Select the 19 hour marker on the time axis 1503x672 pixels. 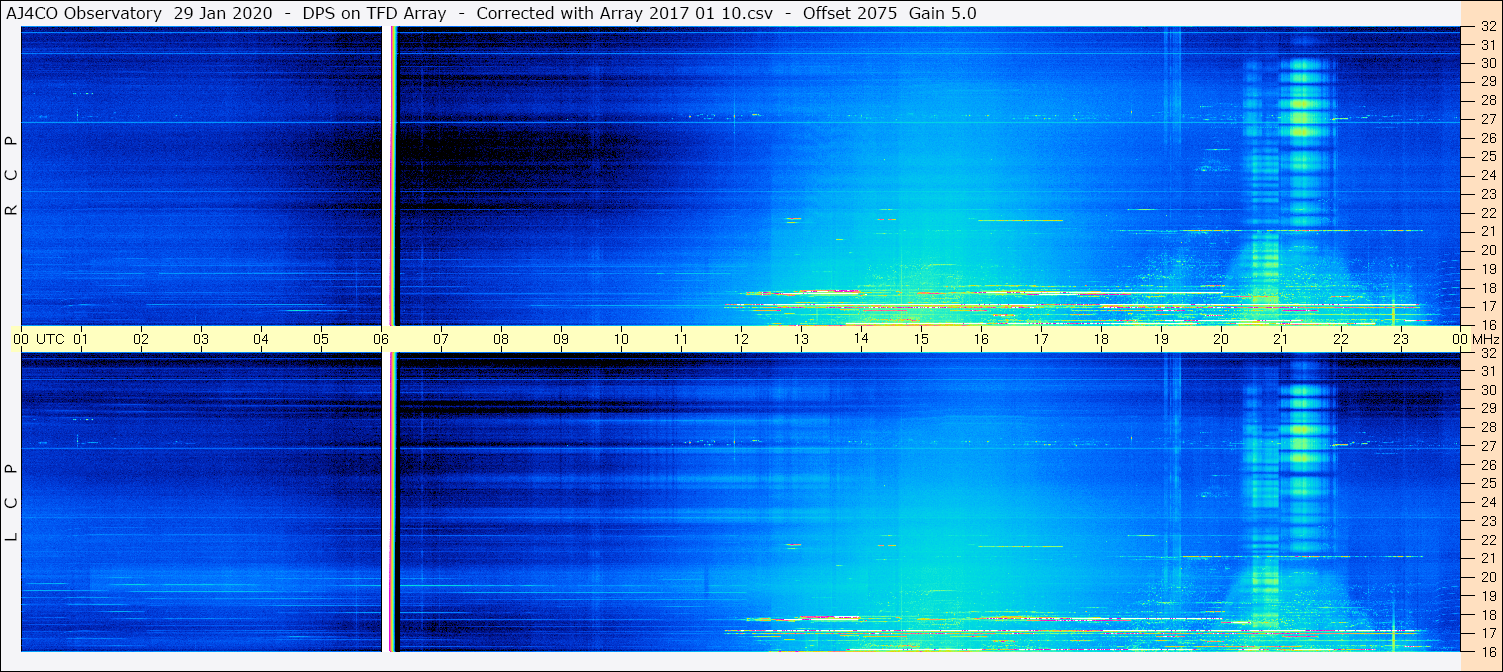[x=1161, y=339]
